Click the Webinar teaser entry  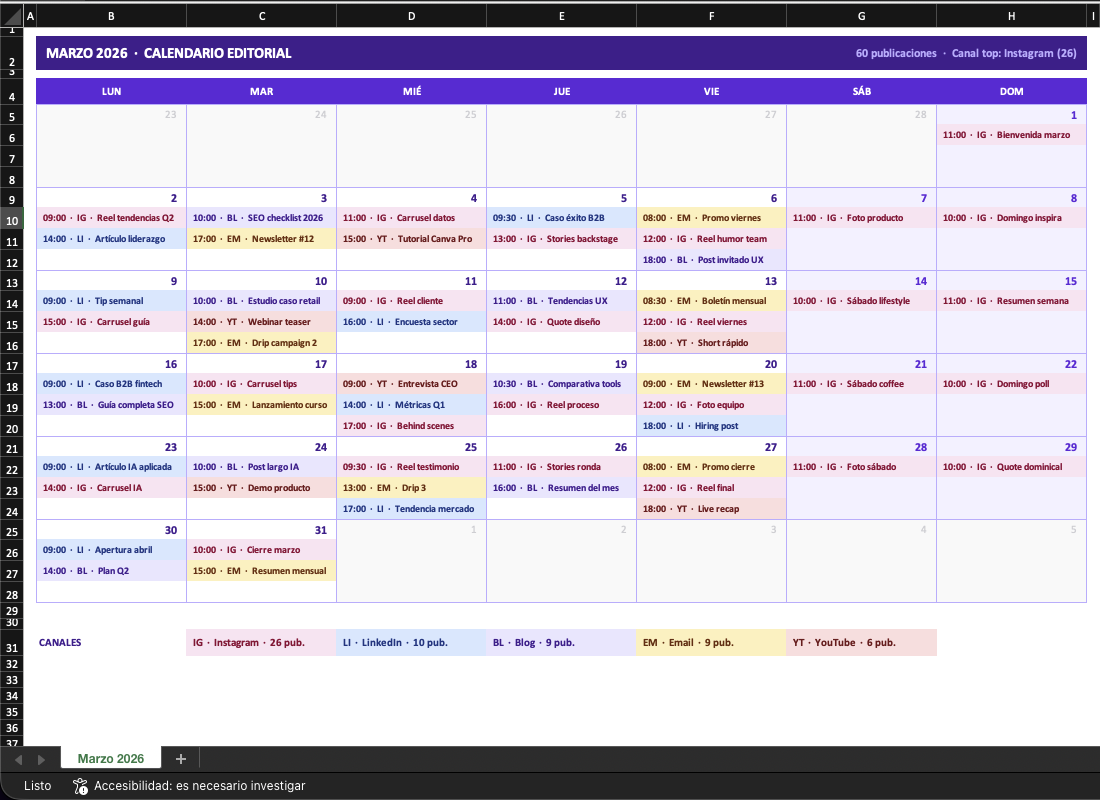pyautogui.click(x=262, y=321)
